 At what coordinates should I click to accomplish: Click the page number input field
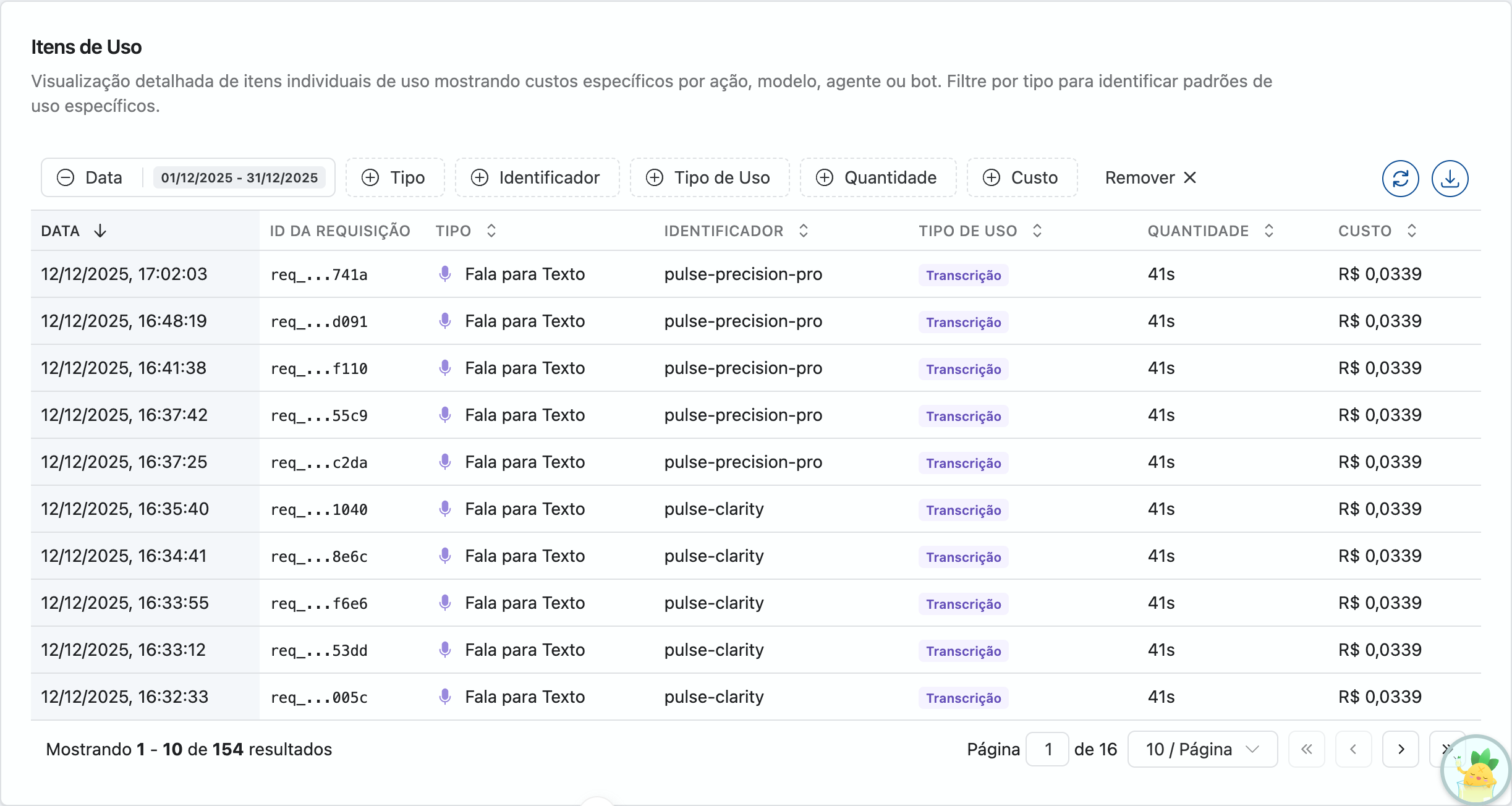(1047, 749)
